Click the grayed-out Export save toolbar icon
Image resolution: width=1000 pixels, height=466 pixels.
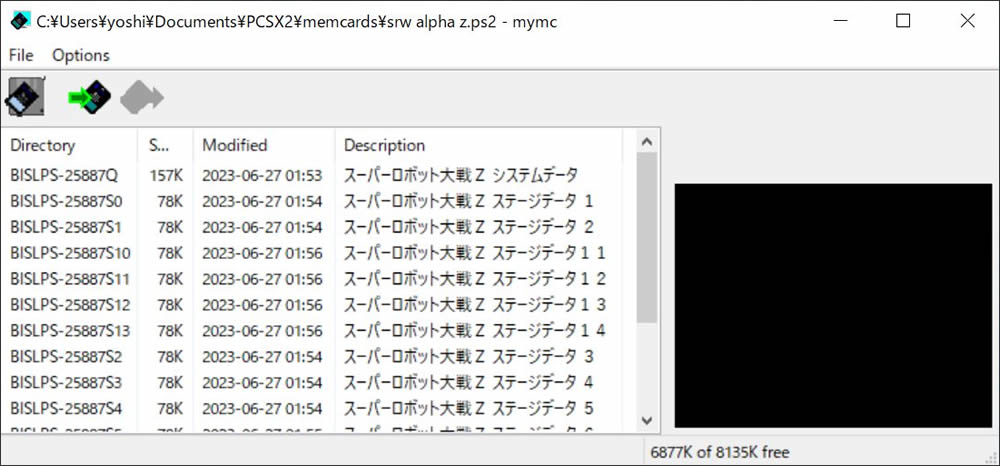point(142,98)
